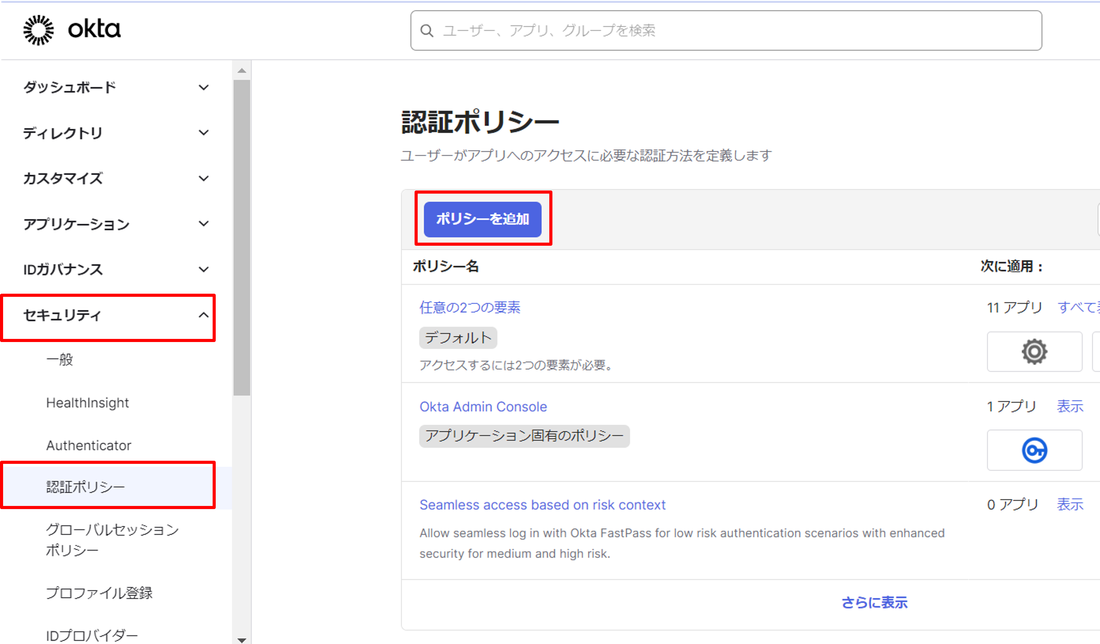Screen dimensions: 1100x644
Task: Expand the ダッシュボード menu chevron
Action: coord(203,88)
